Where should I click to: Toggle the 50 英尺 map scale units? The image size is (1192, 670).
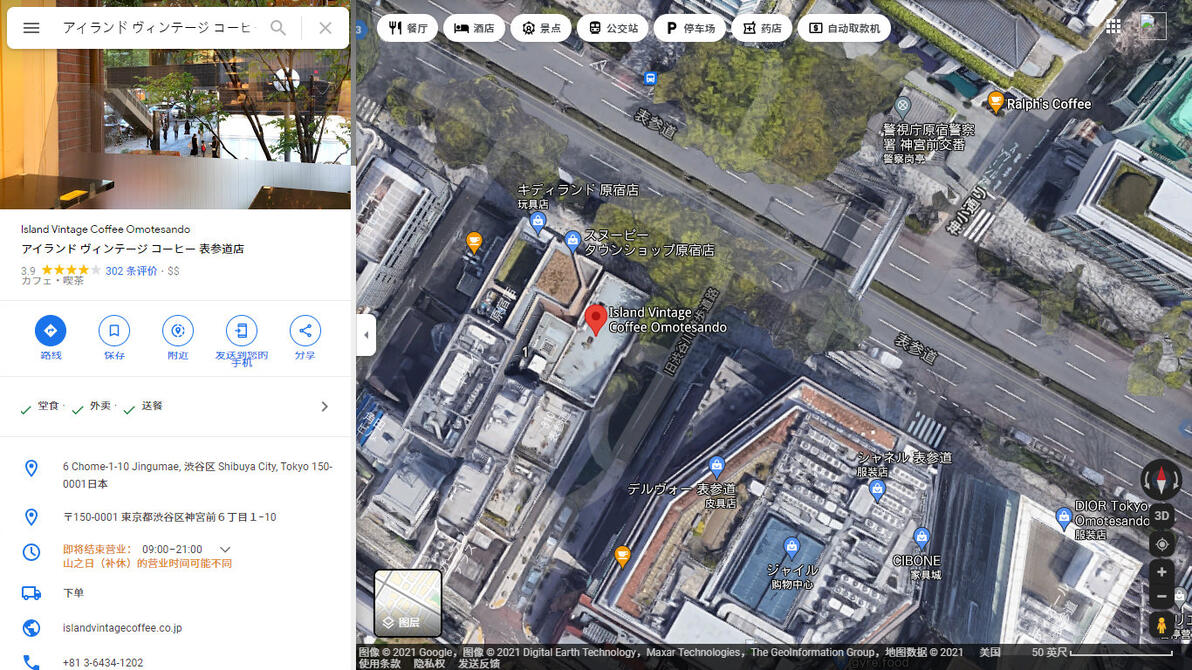tap(1102, 653)
